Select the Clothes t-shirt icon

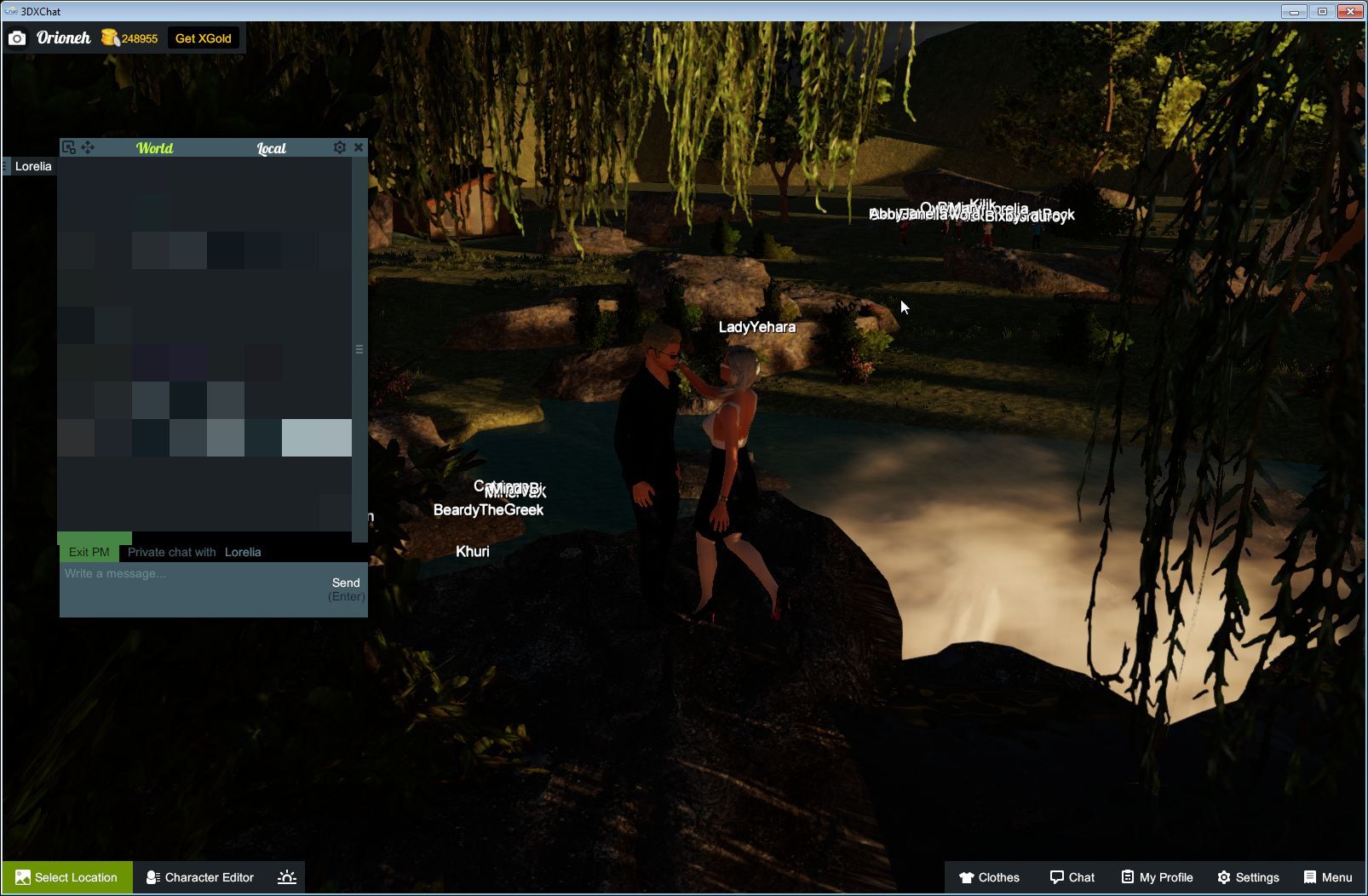tap(968, 877)
